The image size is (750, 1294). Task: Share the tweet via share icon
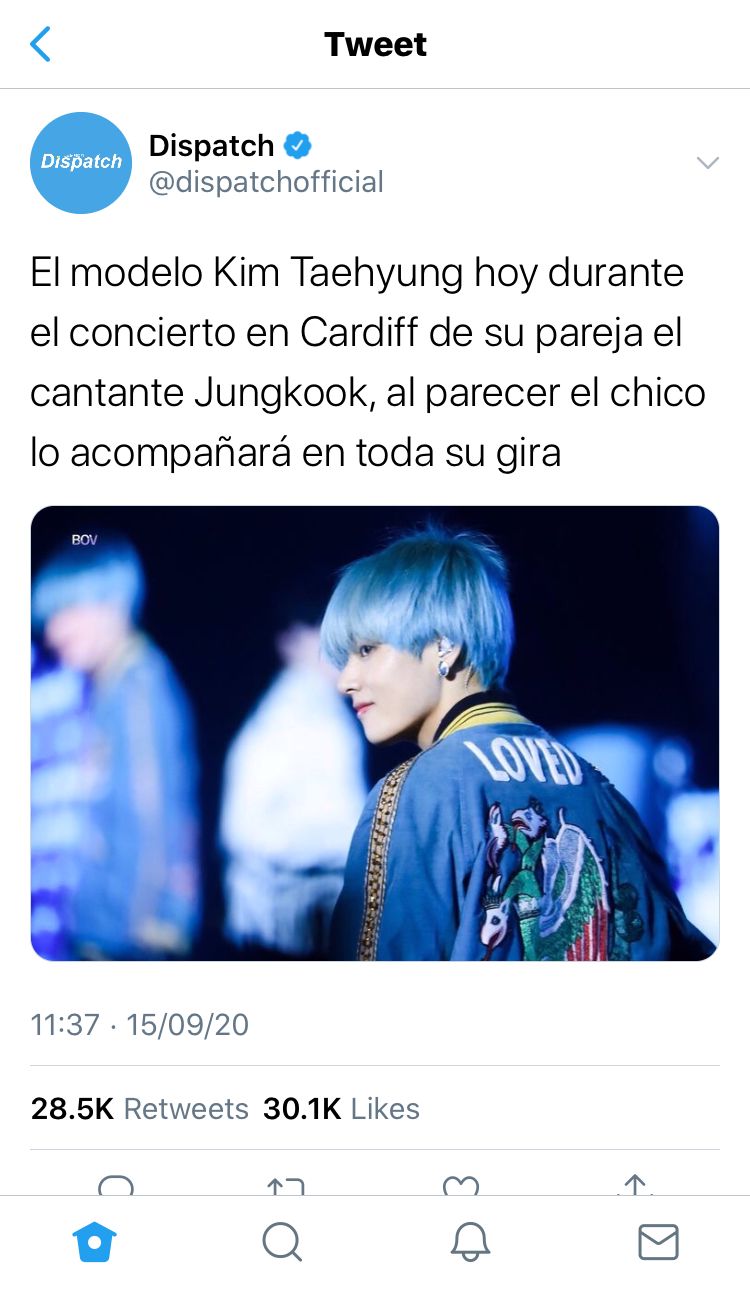tap(635, 1185)
